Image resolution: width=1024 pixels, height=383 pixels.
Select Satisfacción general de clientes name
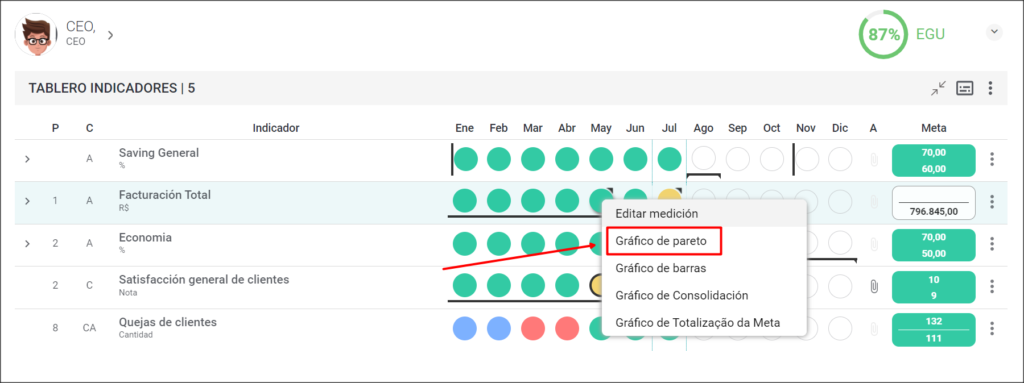[x=204, y=280]
